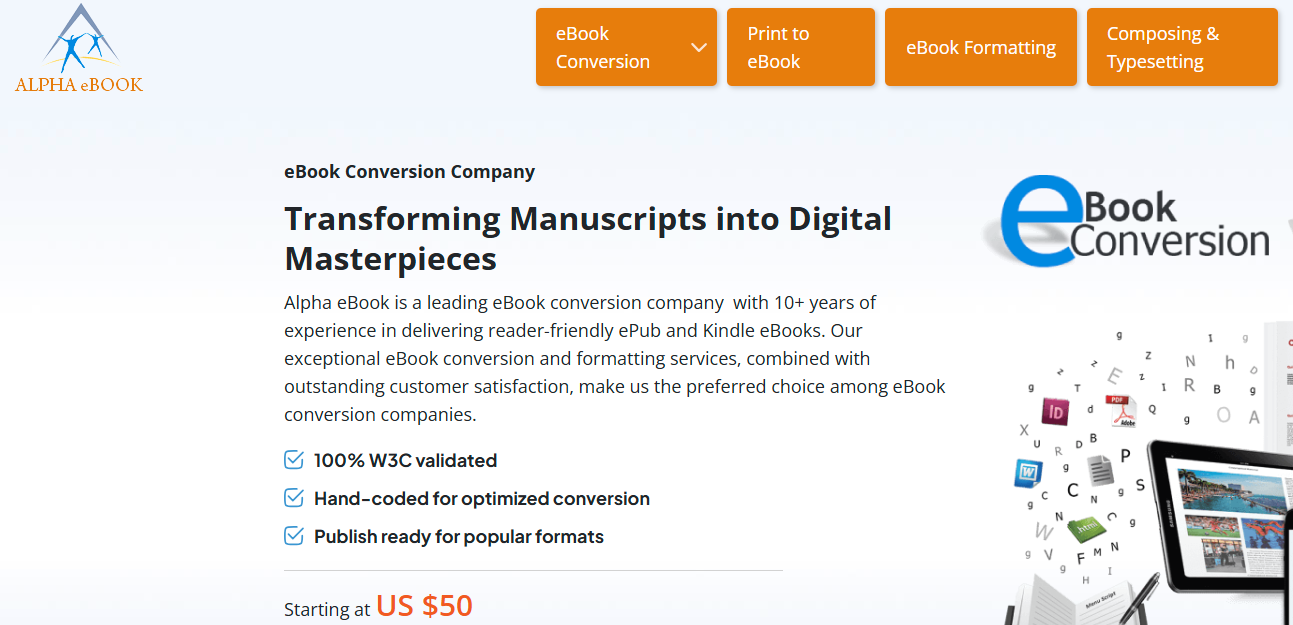The image size is (1293, 625).
Task: Click the US $50 price link
Action: (x=424, y=606)
